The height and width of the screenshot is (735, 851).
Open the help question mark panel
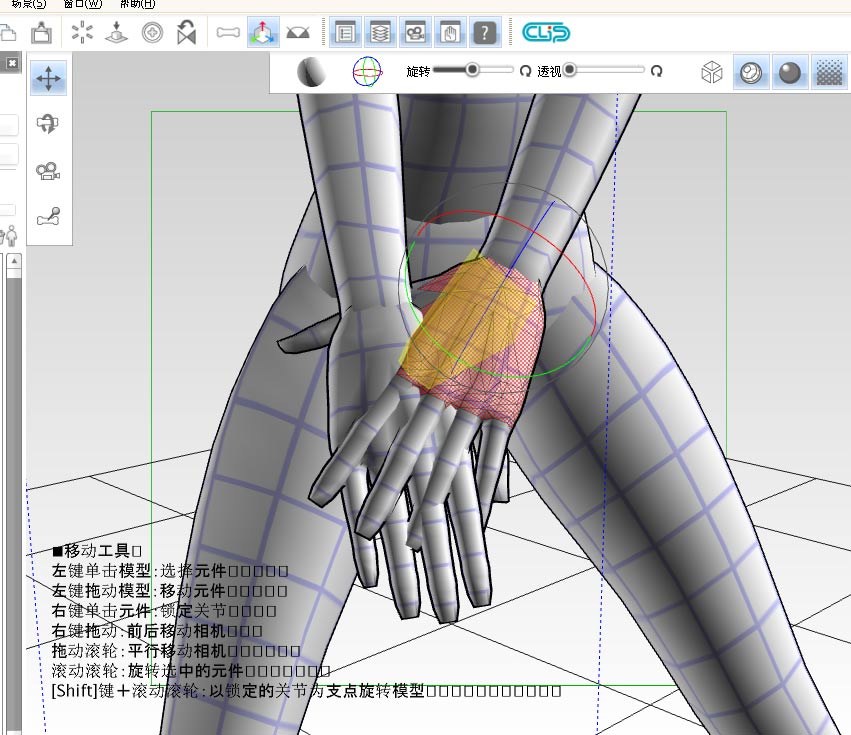(484, 33)
